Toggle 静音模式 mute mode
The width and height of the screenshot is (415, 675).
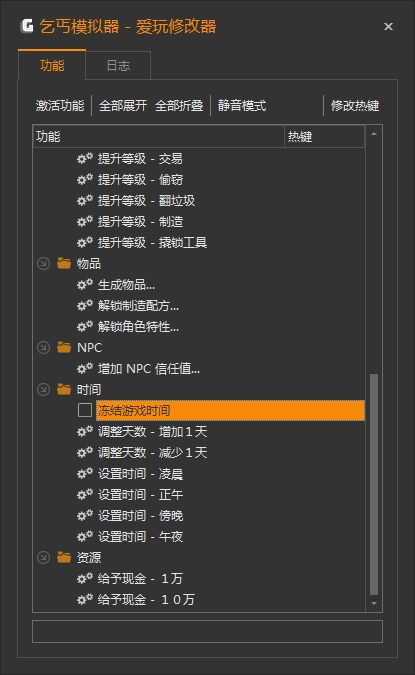tap(242, 105)
